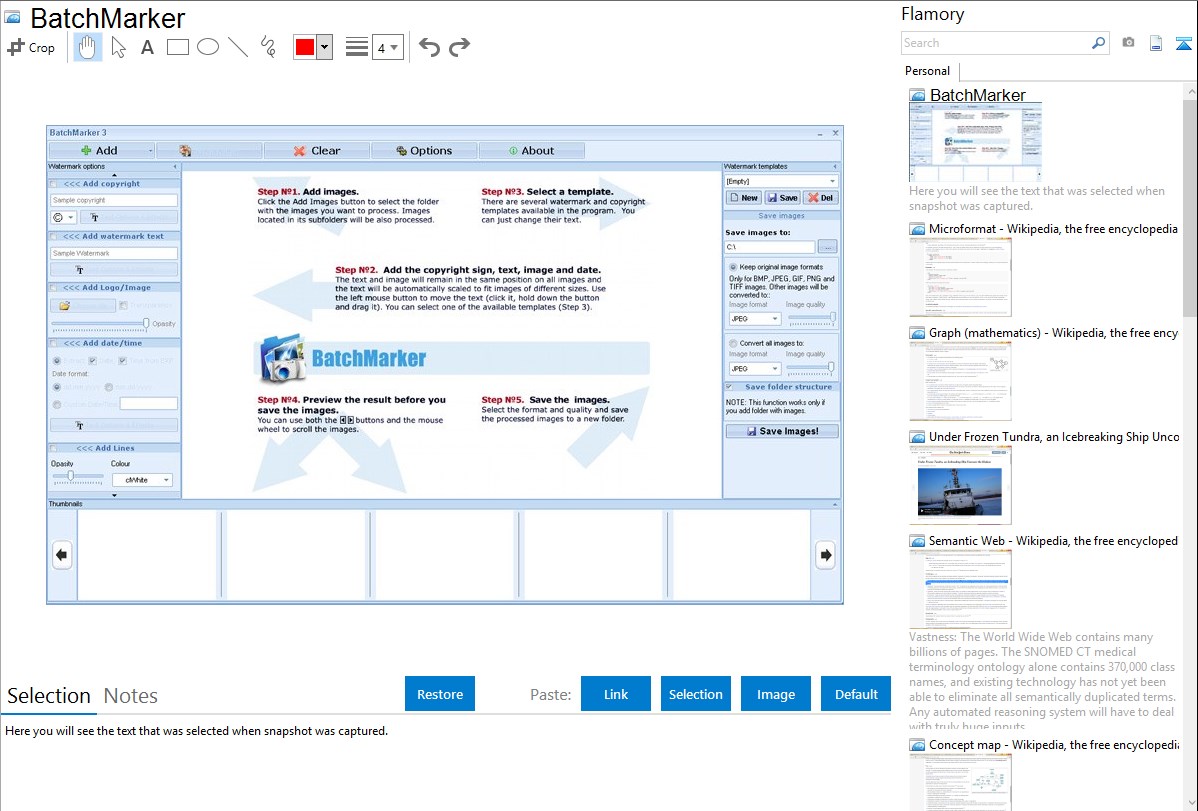Click the camera capture icon
Viewport: 1198px width, 811px height.
(1128, 43)
